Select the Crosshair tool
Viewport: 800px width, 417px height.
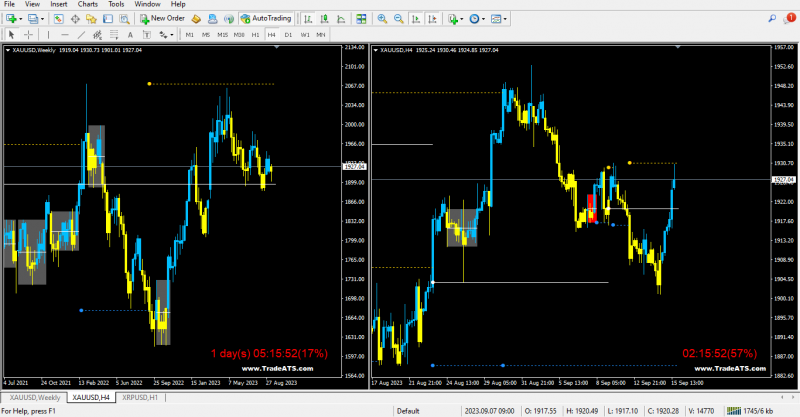(29, 35)
